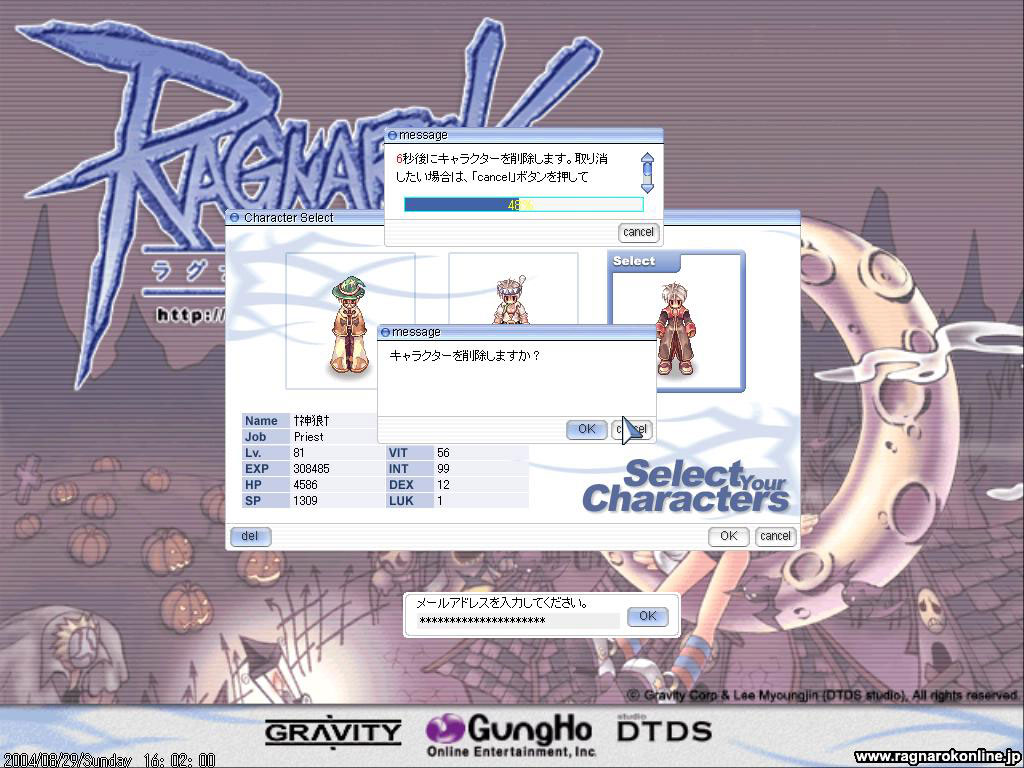Click the scroll down arrow in the countdown message
The width and height of the screenshot is (1024, 768).
click(647, 188)
